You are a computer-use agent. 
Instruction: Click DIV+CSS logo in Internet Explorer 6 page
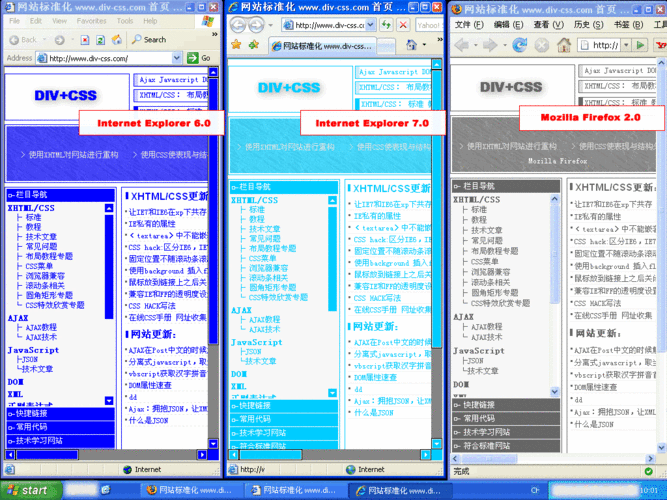pos(66,95)
